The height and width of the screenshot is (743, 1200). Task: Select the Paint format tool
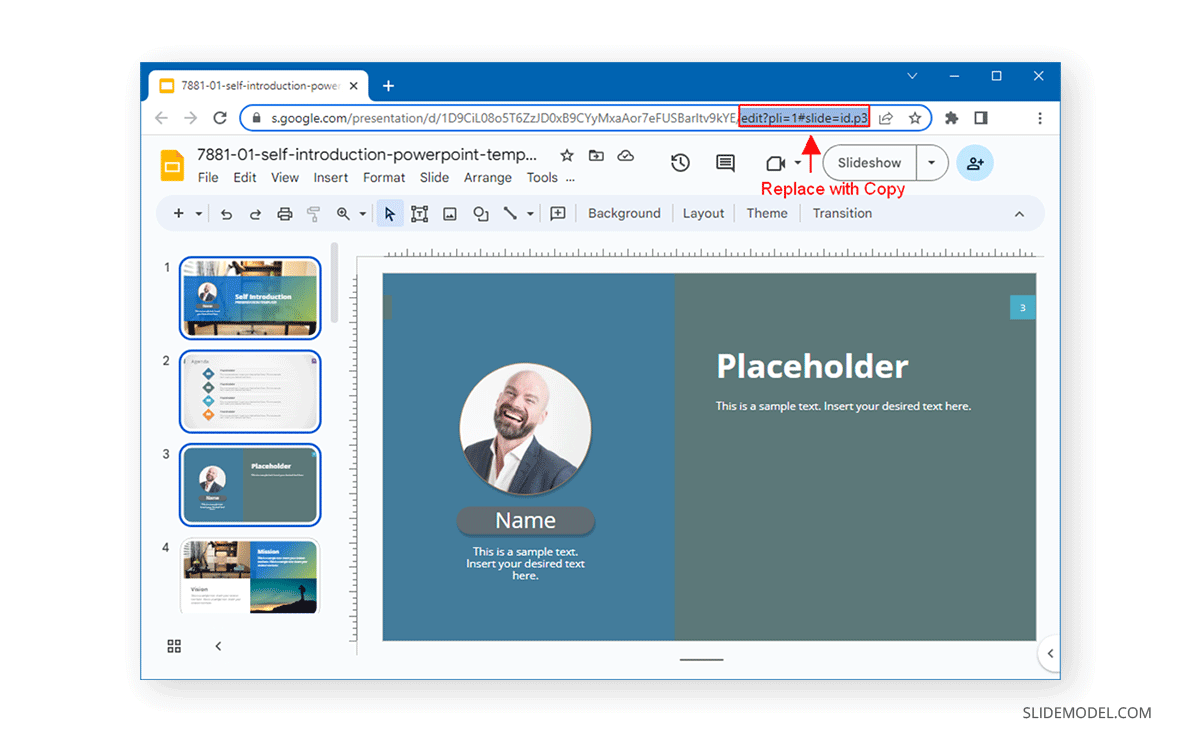point(313,213)
